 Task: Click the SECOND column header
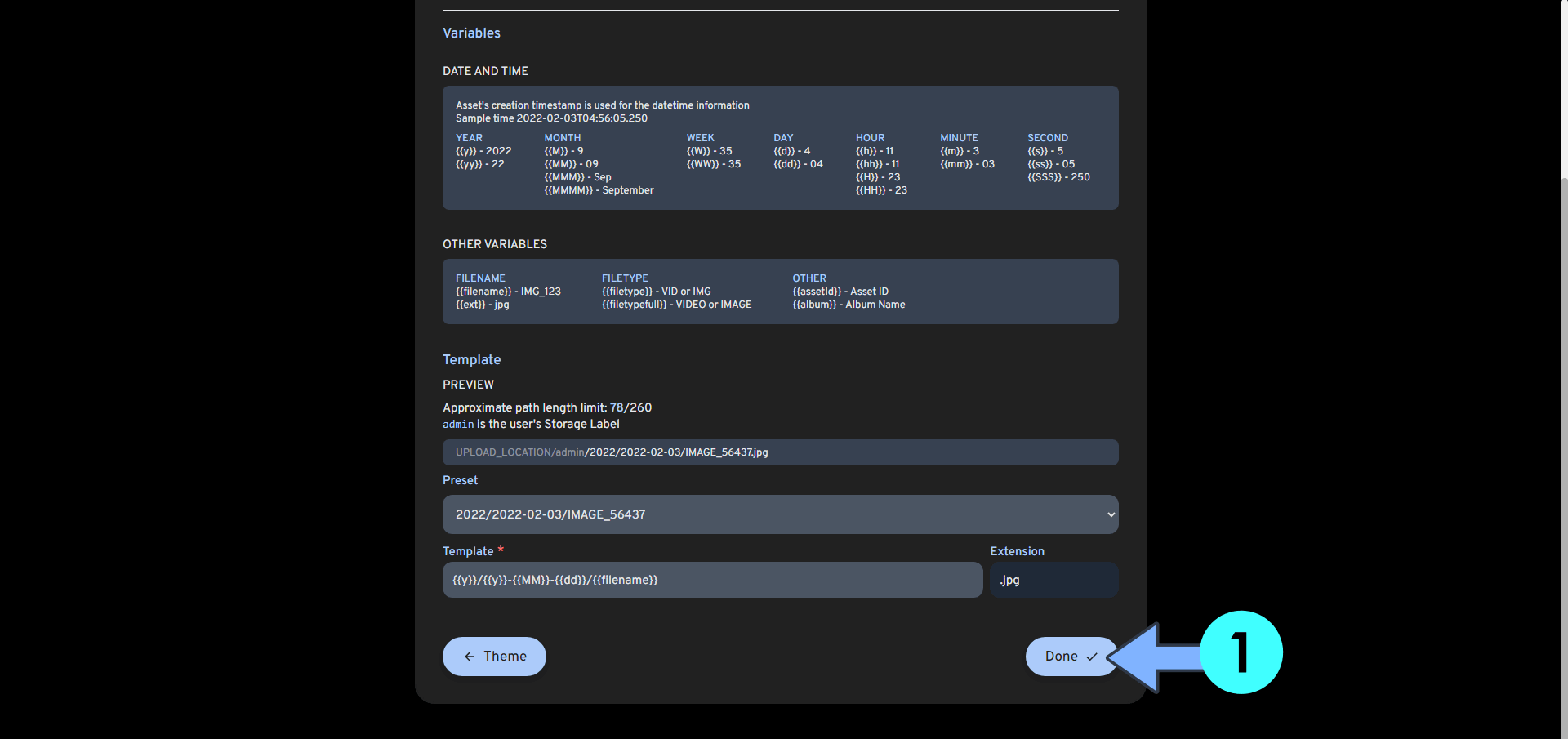[1048, 138]
